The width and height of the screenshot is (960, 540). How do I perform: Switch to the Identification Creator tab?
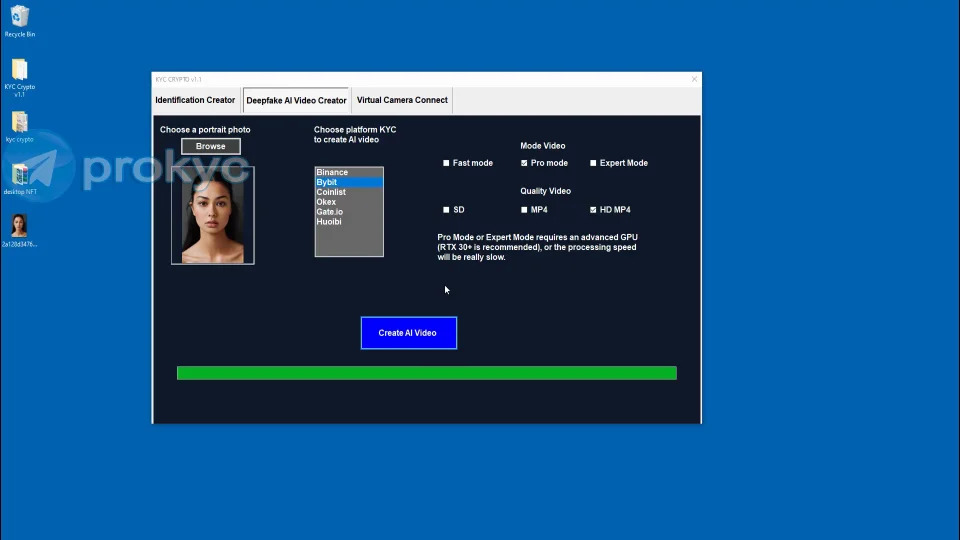195,100
